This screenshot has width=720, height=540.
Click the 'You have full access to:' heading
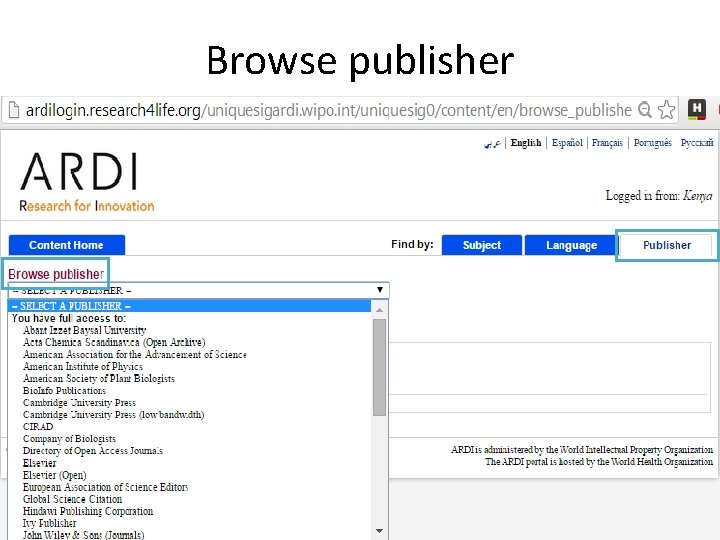tap(68, 318)
